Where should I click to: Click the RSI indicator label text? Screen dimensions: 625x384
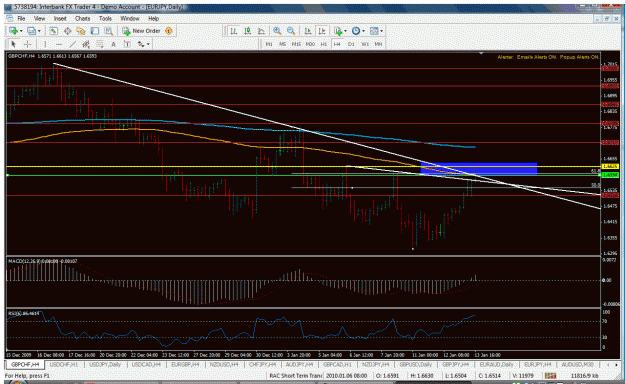[24, 313]
